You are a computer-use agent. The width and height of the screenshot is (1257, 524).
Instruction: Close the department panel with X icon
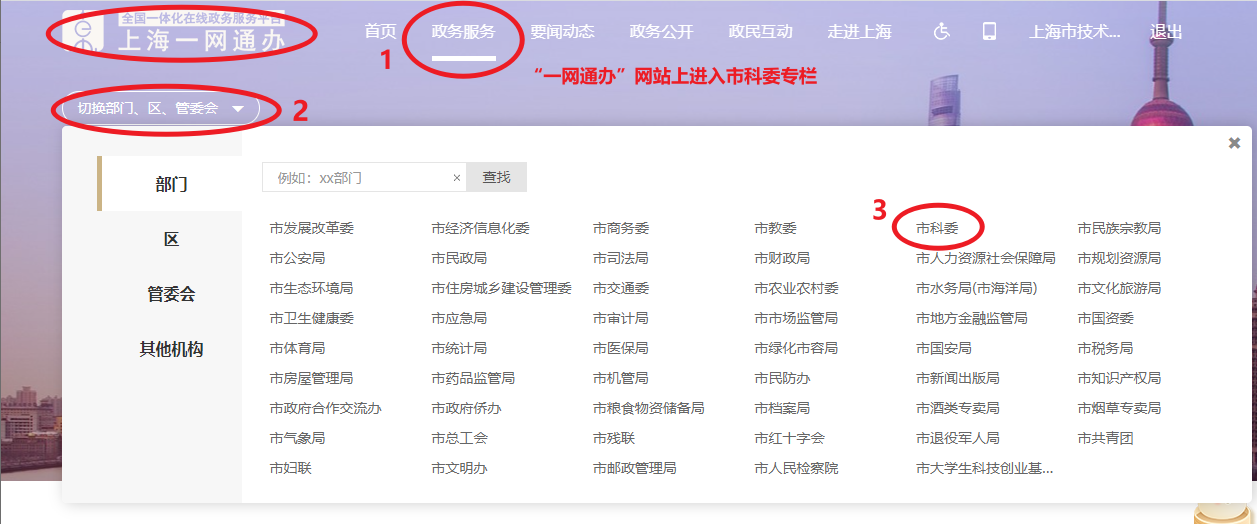coord(1234,143)
